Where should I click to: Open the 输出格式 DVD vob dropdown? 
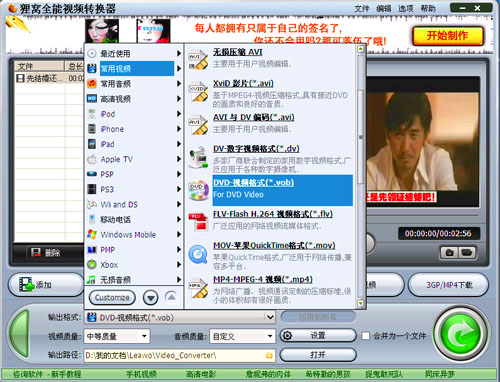tap(180, 317)
